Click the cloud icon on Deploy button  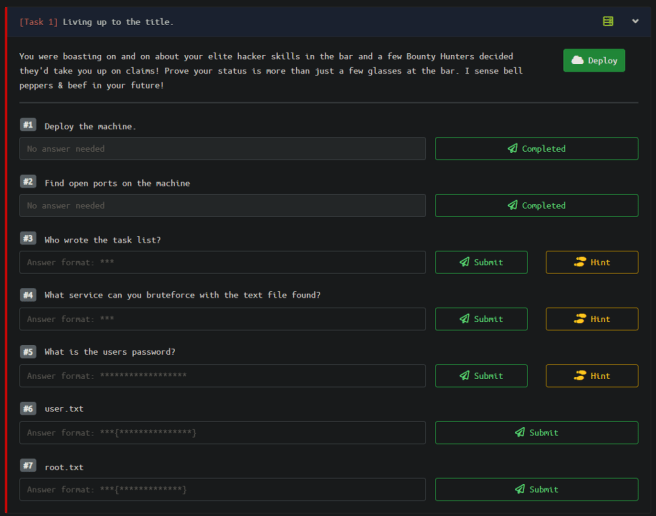577,61
